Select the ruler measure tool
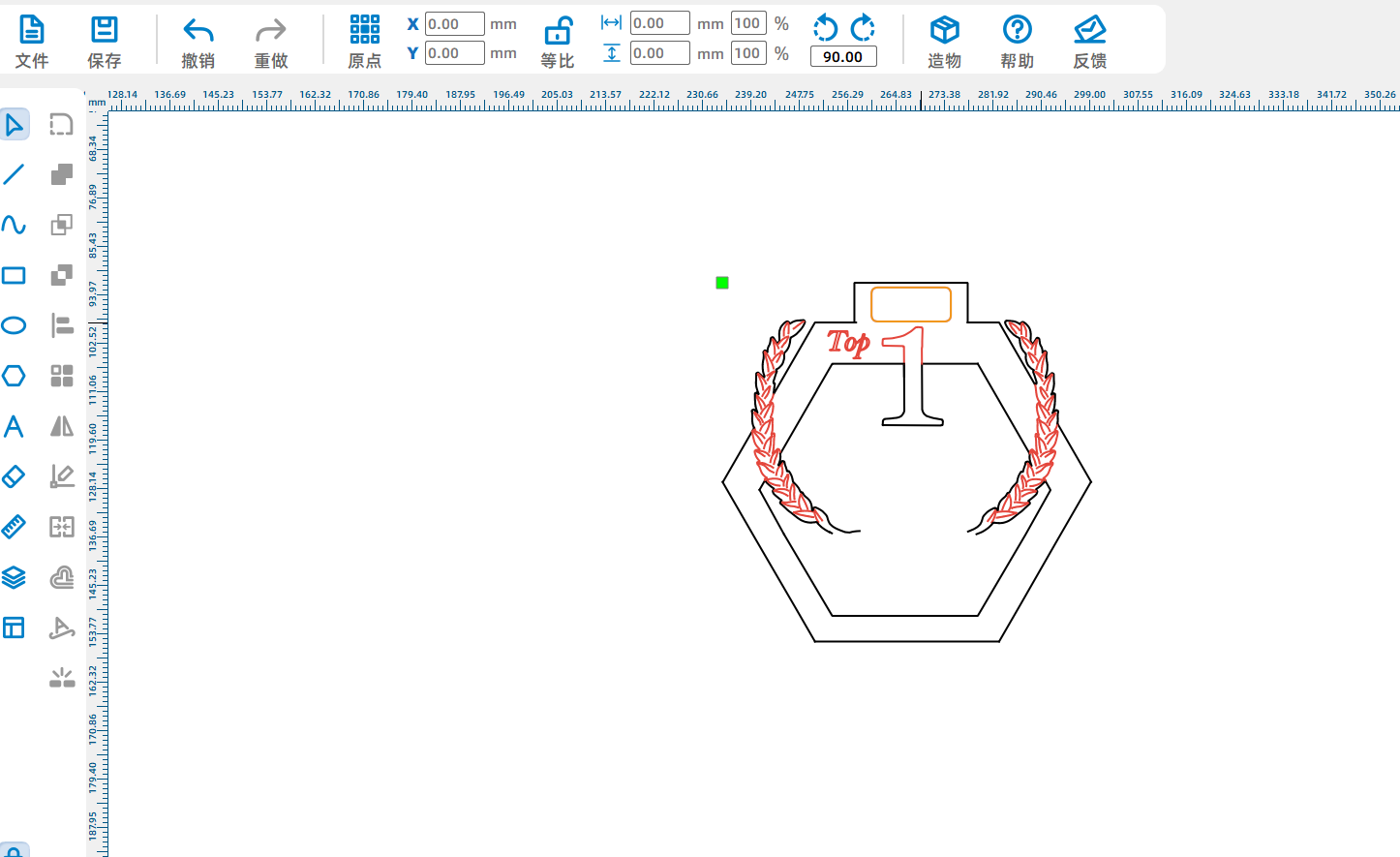Screen dimensions: 1400x857 14,527
